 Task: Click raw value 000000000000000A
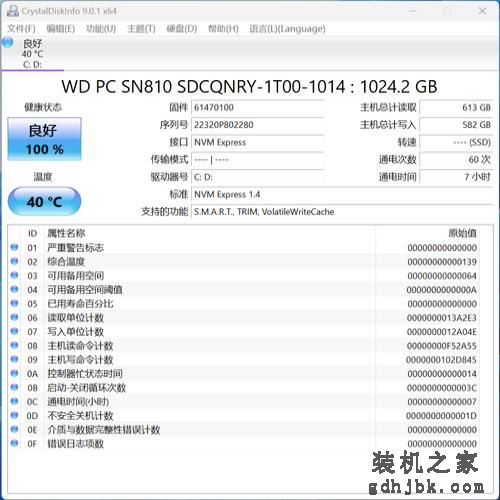(442, 290)
